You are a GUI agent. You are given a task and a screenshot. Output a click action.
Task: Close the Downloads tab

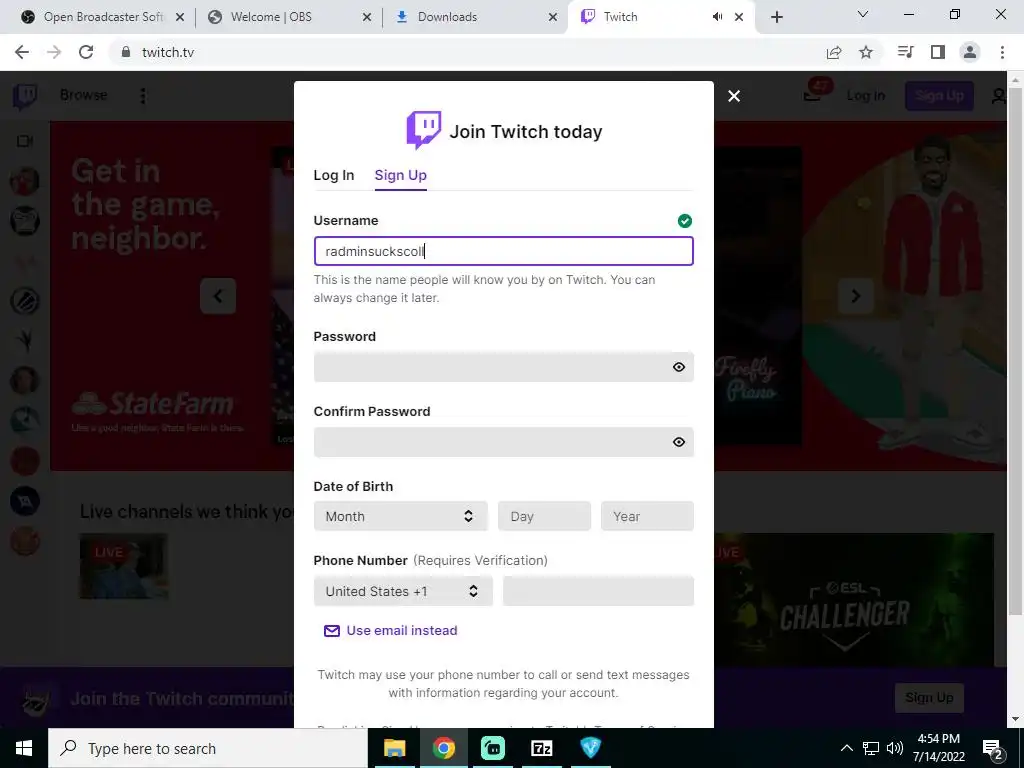tap(553, 17)
